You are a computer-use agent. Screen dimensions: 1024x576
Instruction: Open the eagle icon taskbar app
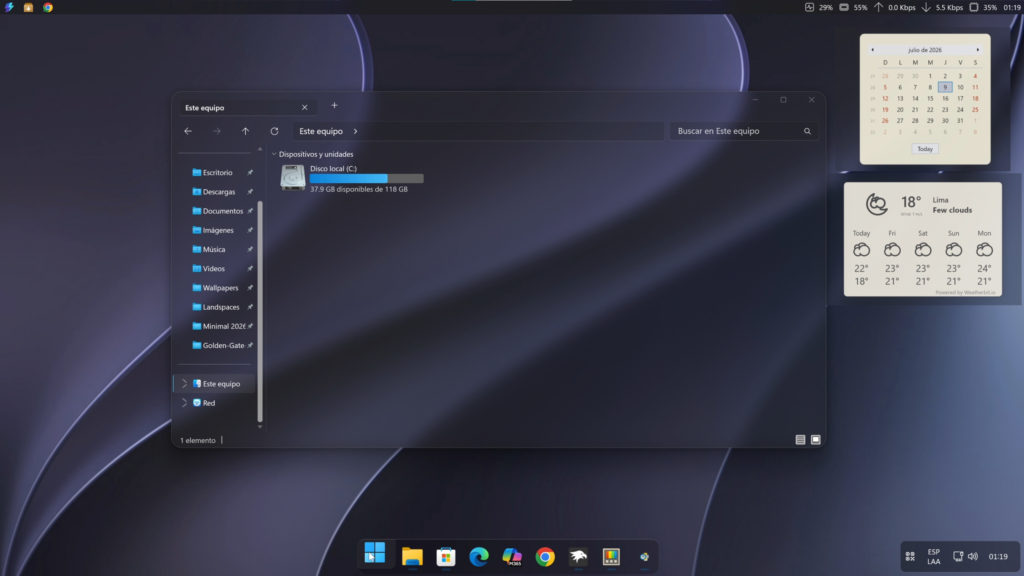click(578, 556)
